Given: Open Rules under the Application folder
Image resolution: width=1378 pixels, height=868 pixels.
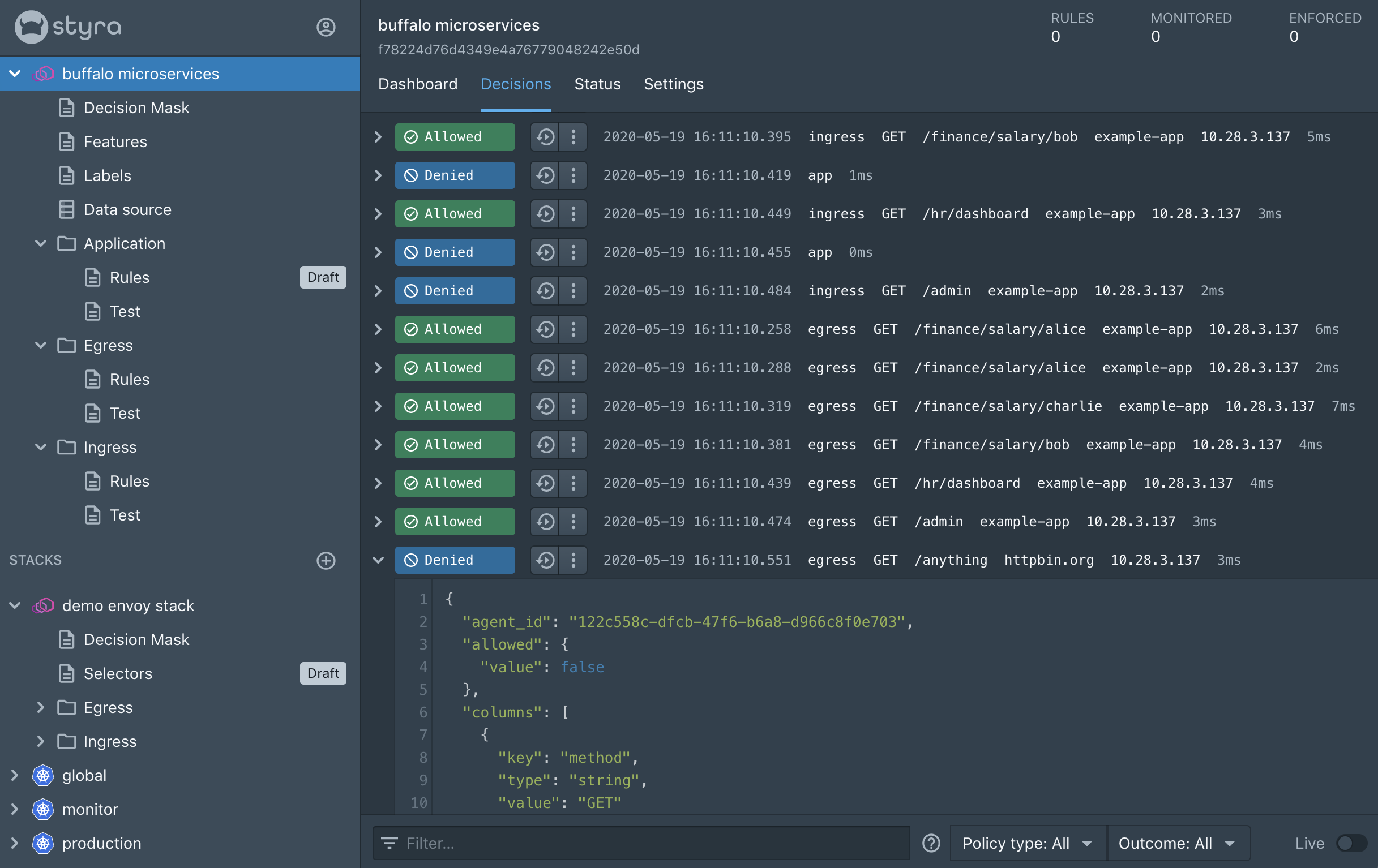Looking at the screenshot, I should pos(129,277).
